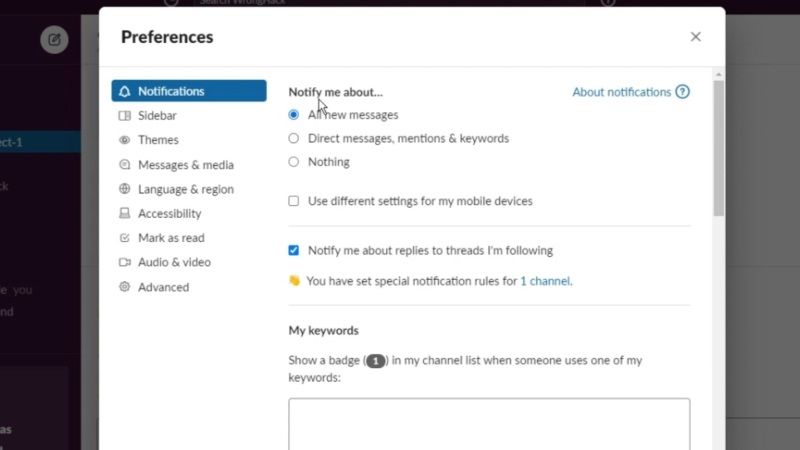Click the Accessibility laptop icon
Image resolution: width=800 pixels, height=450 pixels.
coord(124,213)
